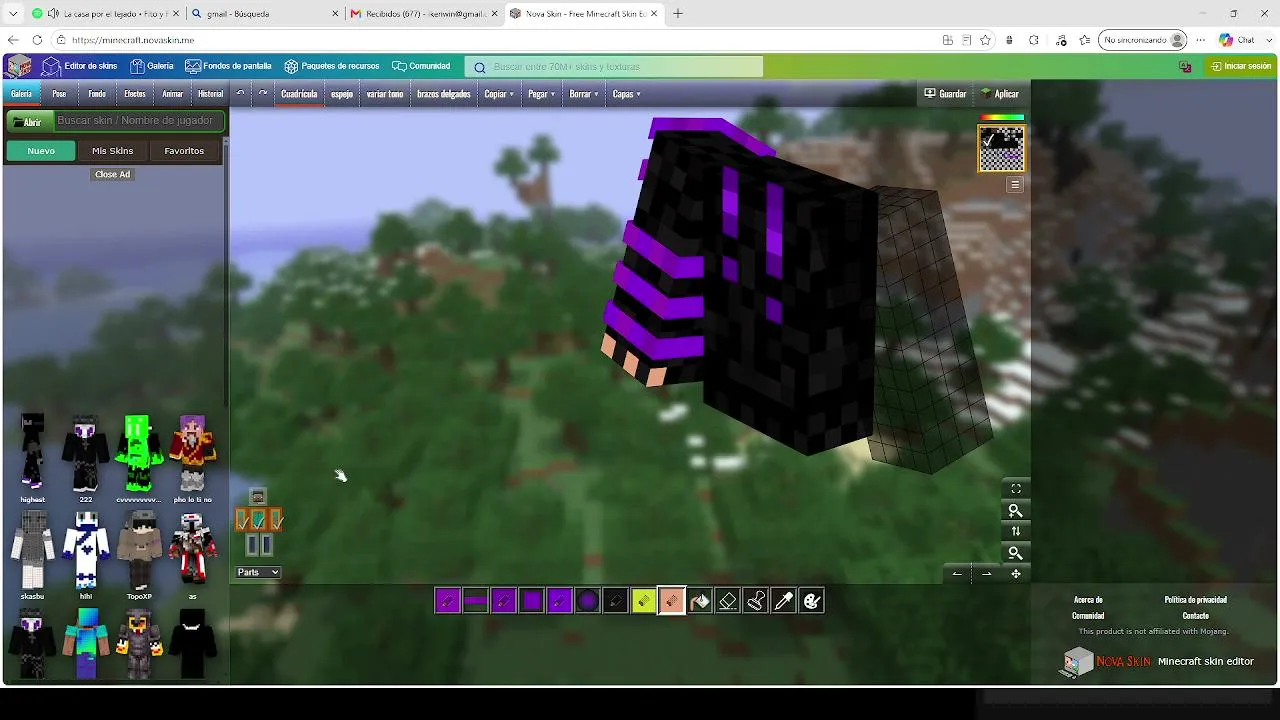The width and height of the screenshot is (1280, 720).
Task: Zoom in on the skin model
Action: [1016, 511]
